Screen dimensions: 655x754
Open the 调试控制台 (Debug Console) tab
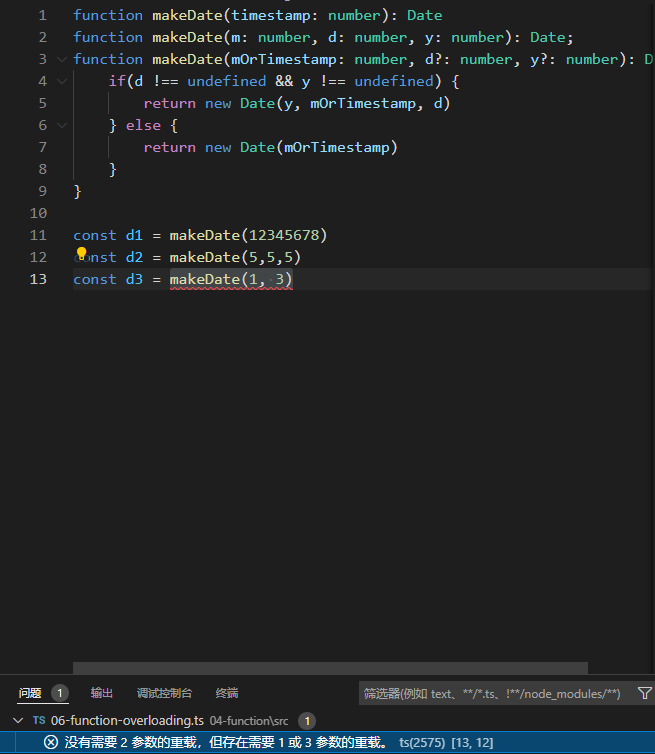pos(164,693)
